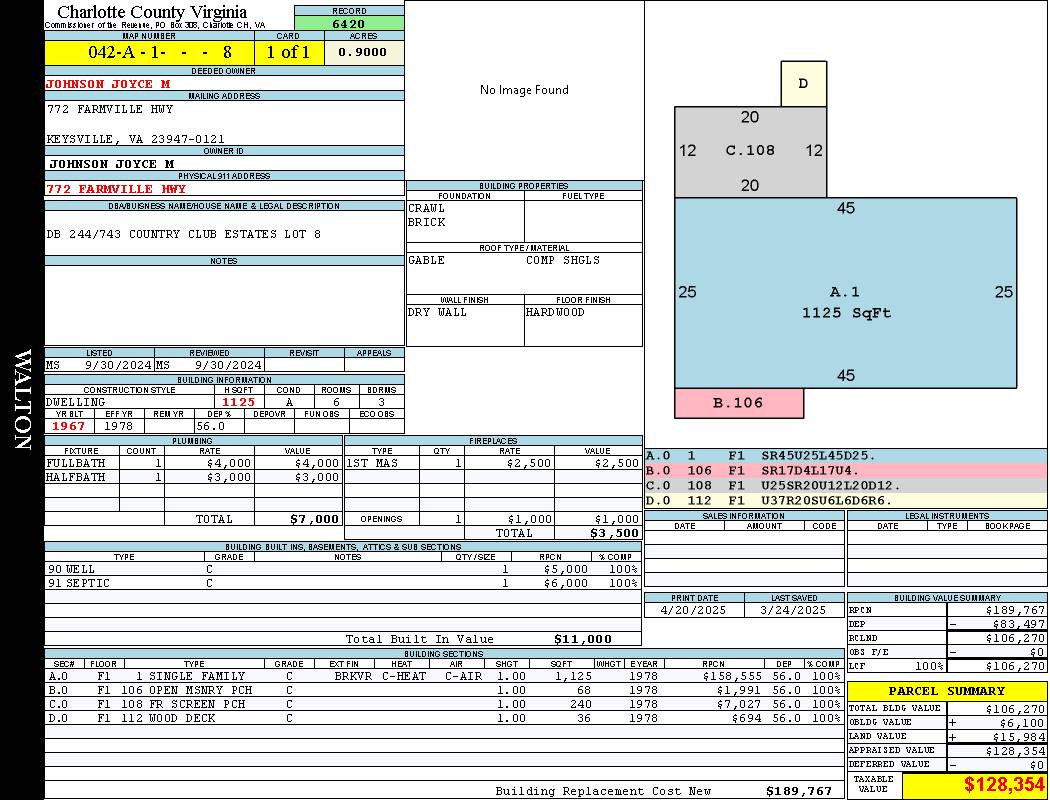The image size is (1050, 800).
Task: Click the 90 WELL built-in row
Action: pyautogui.click(x=343, y=568)
